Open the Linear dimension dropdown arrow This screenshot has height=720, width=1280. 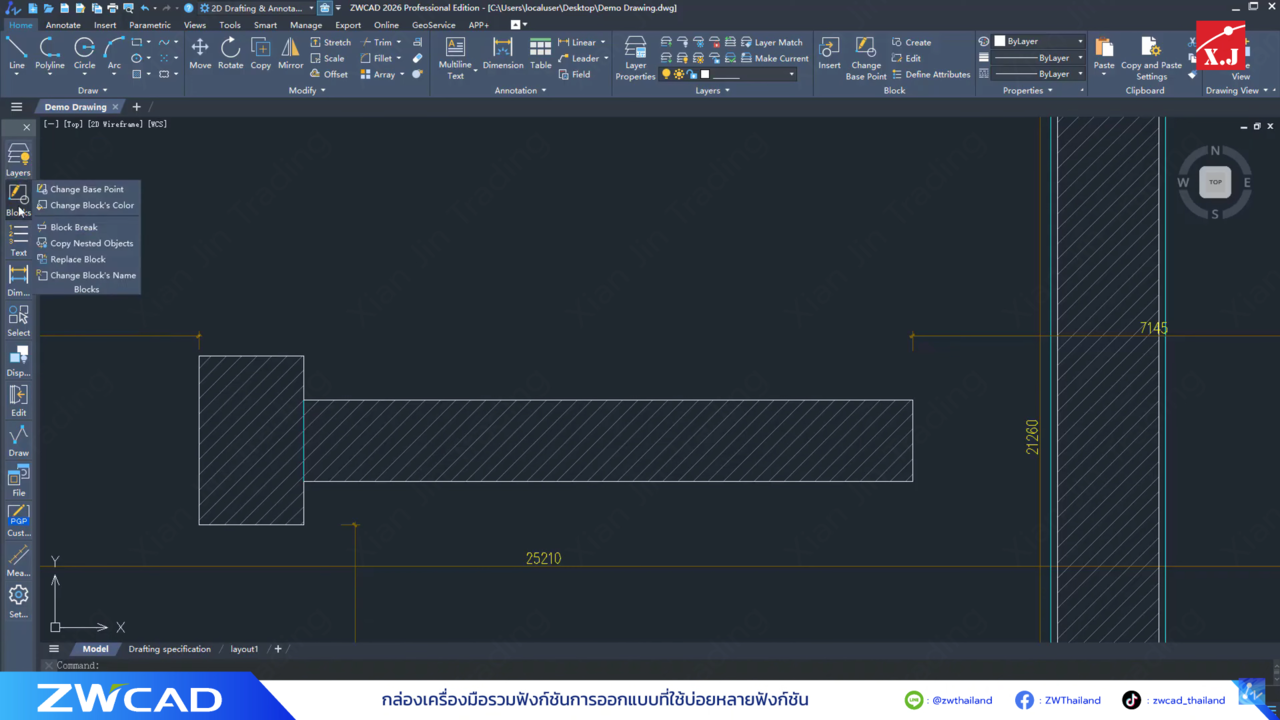pyautogui.click(x=603, y=42)
